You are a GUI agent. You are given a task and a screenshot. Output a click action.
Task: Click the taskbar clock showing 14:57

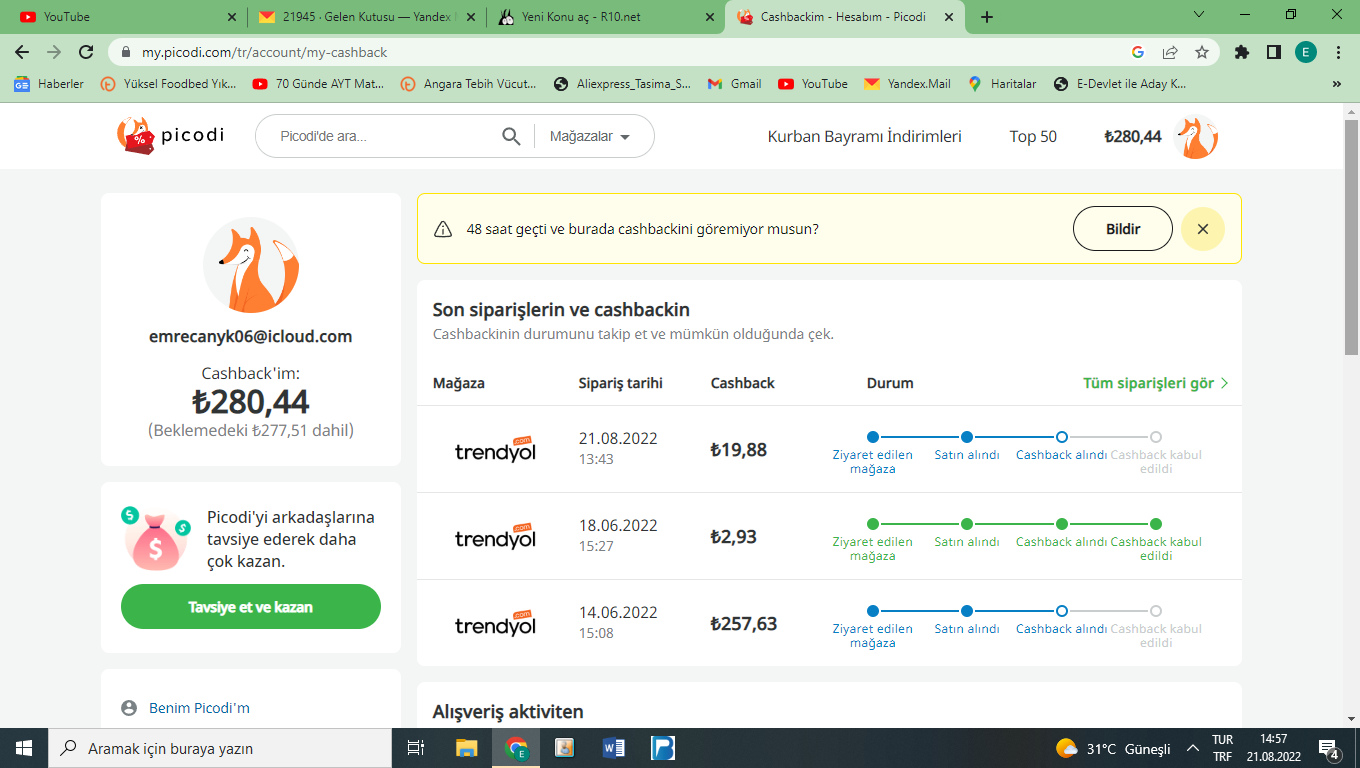[x=1273, y=748]
